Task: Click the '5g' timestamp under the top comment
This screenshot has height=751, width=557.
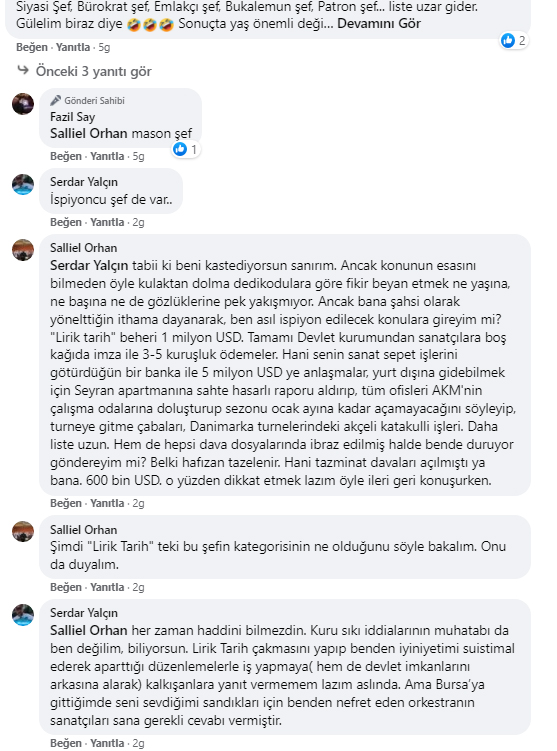Action: pos(104,47)
